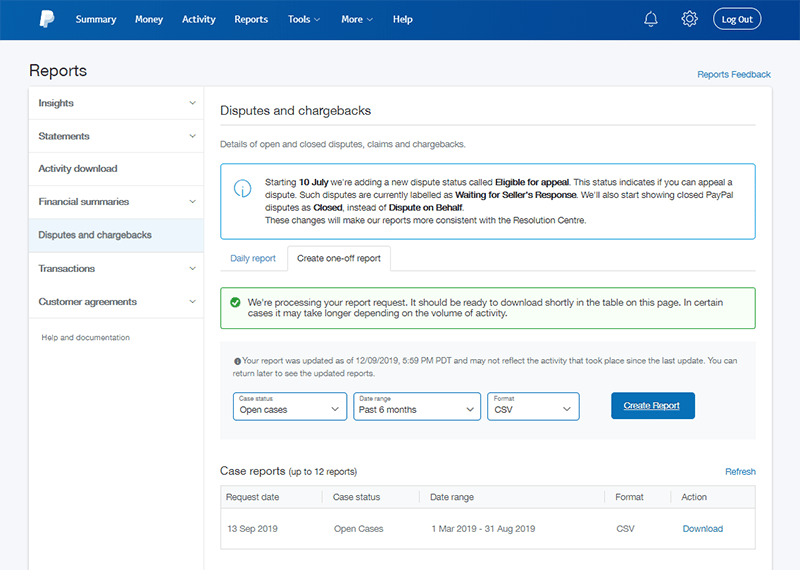
Task: Click the PayPal logo icon
Action: click(x=46, y=19)
